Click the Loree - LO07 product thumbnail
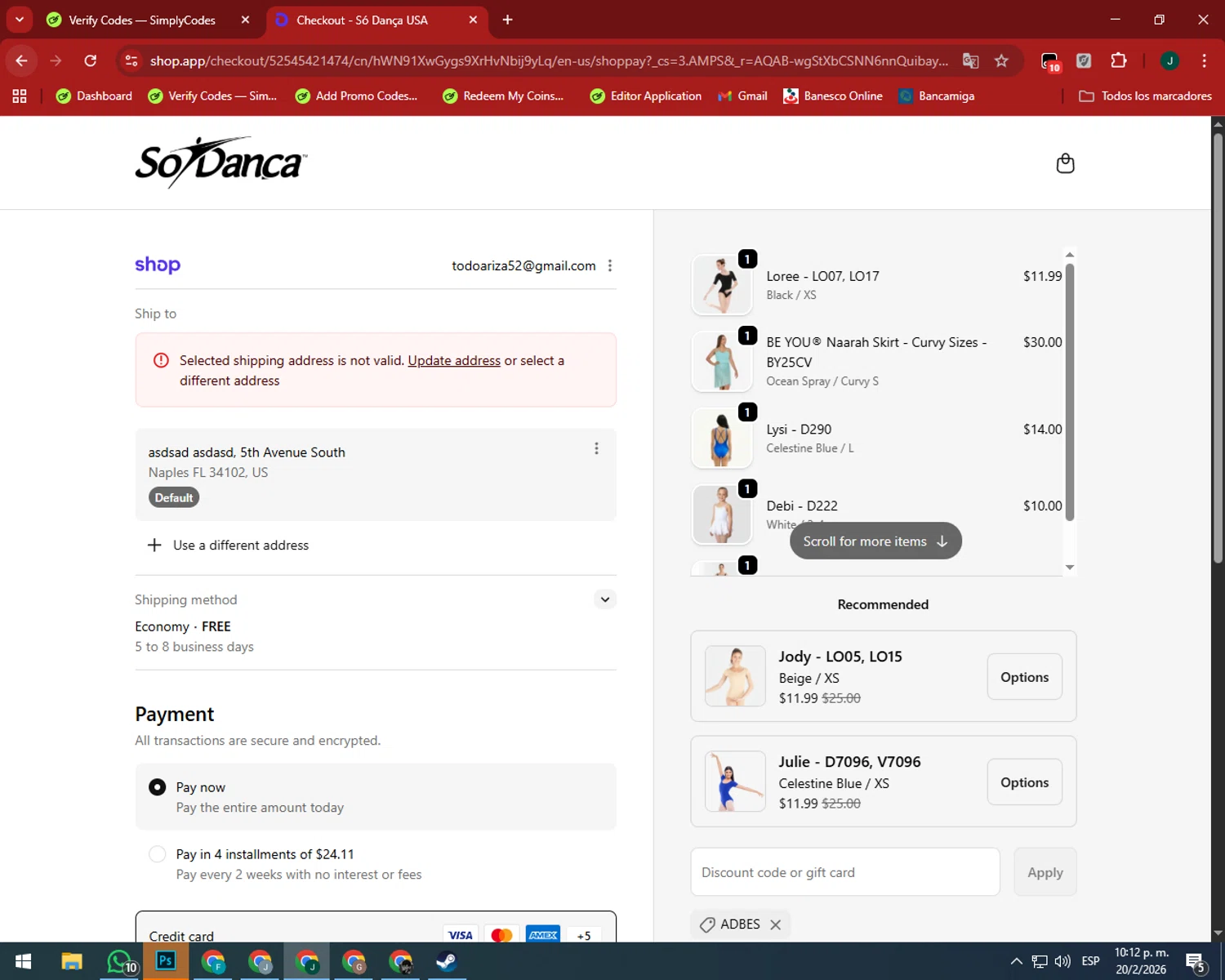Viewport: 1225px width, 980px height. pos(722,285)
